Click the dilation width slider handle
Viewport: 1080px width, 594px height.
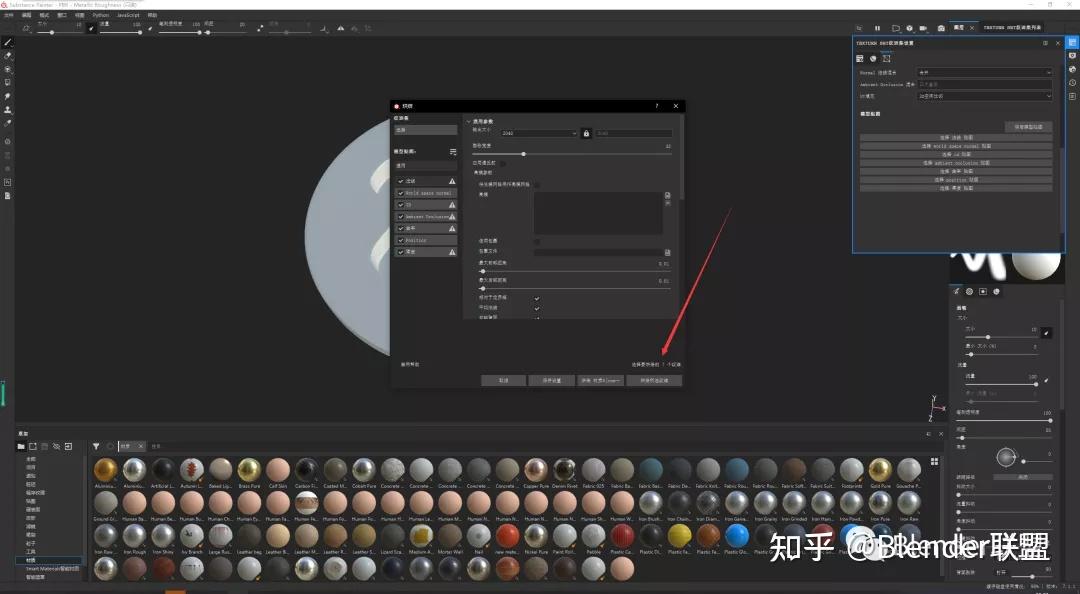point(523,154)
